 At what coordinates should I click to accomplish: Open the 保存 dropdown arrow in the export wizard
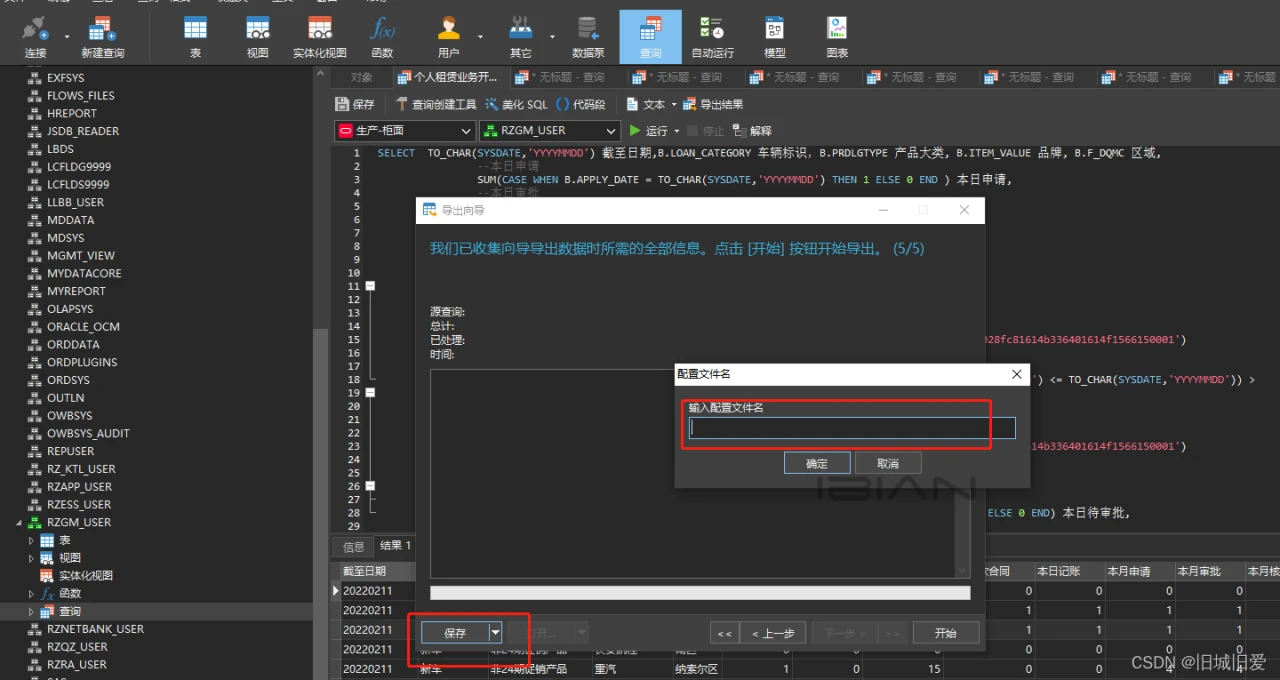[x=495, y=632]
